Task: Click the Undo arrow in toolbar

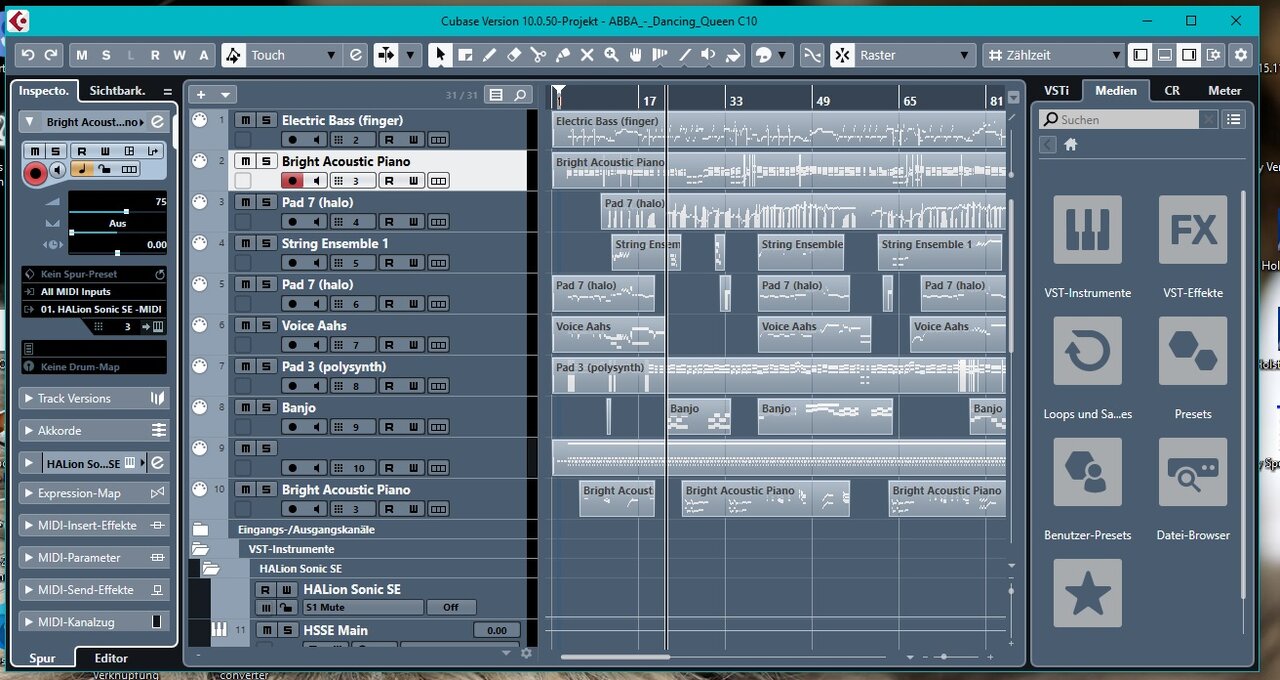Action: click(x=28, y=55)
